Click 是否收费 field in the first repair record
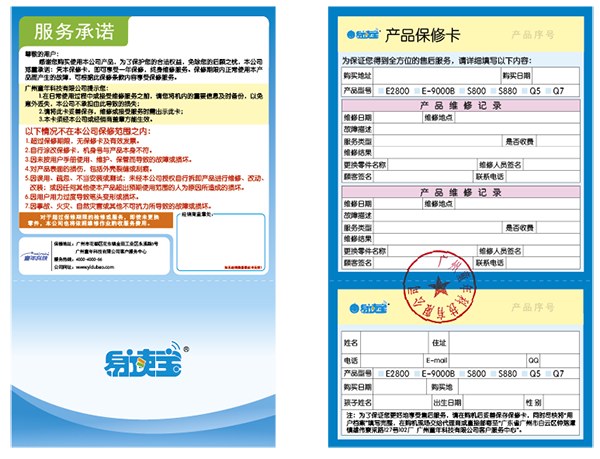This screenshot has width=600, height=459. click(x=558, y=141)
